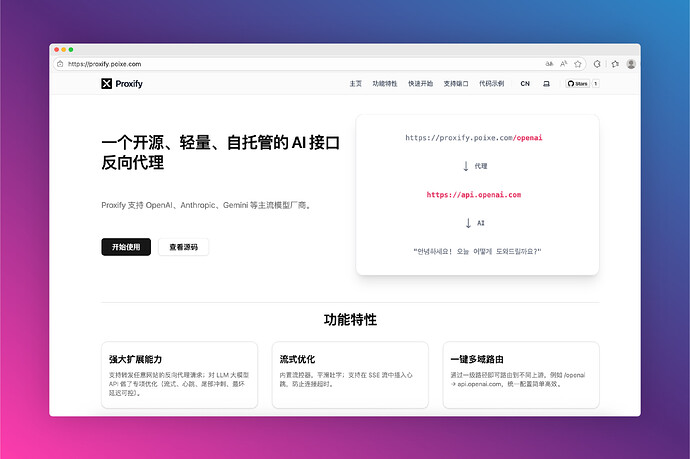Click the Proxify logo icon
690x459 pixels.
pos(107,84)
